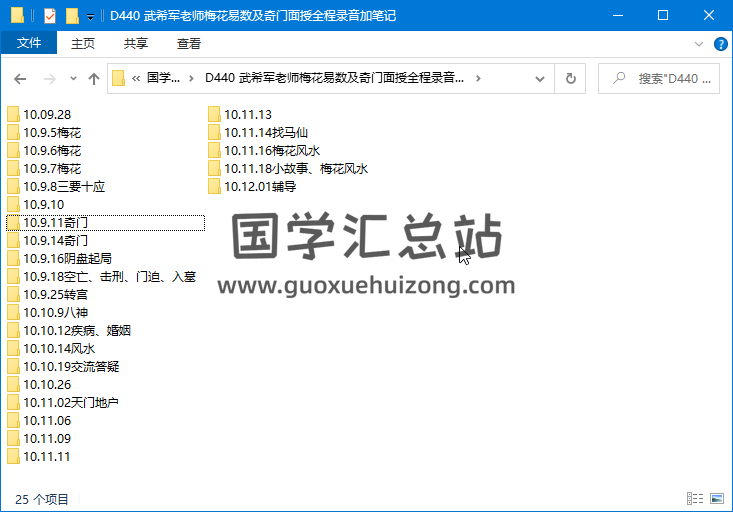Go up one folder level

[94, 79]
